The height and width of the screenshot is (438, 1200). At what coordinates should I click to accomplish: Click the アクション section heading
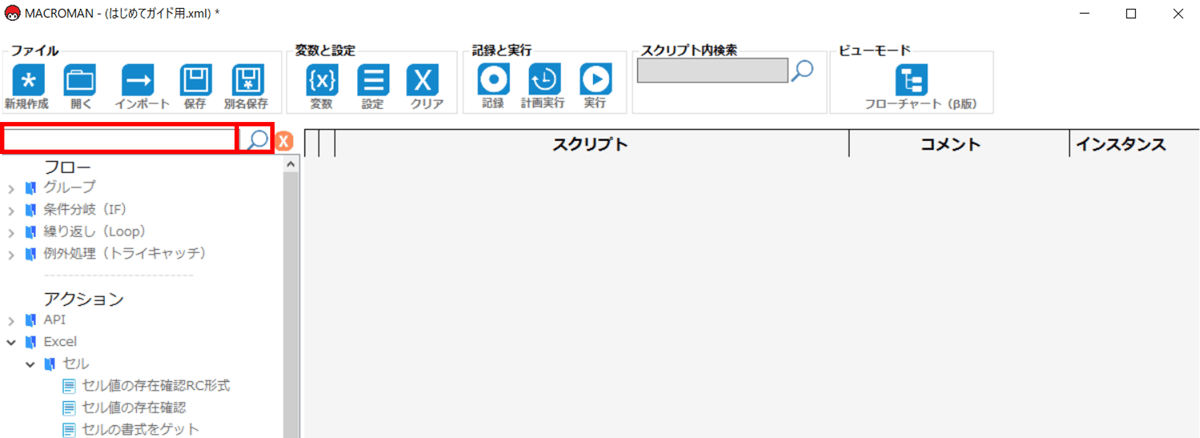(83, 298)
